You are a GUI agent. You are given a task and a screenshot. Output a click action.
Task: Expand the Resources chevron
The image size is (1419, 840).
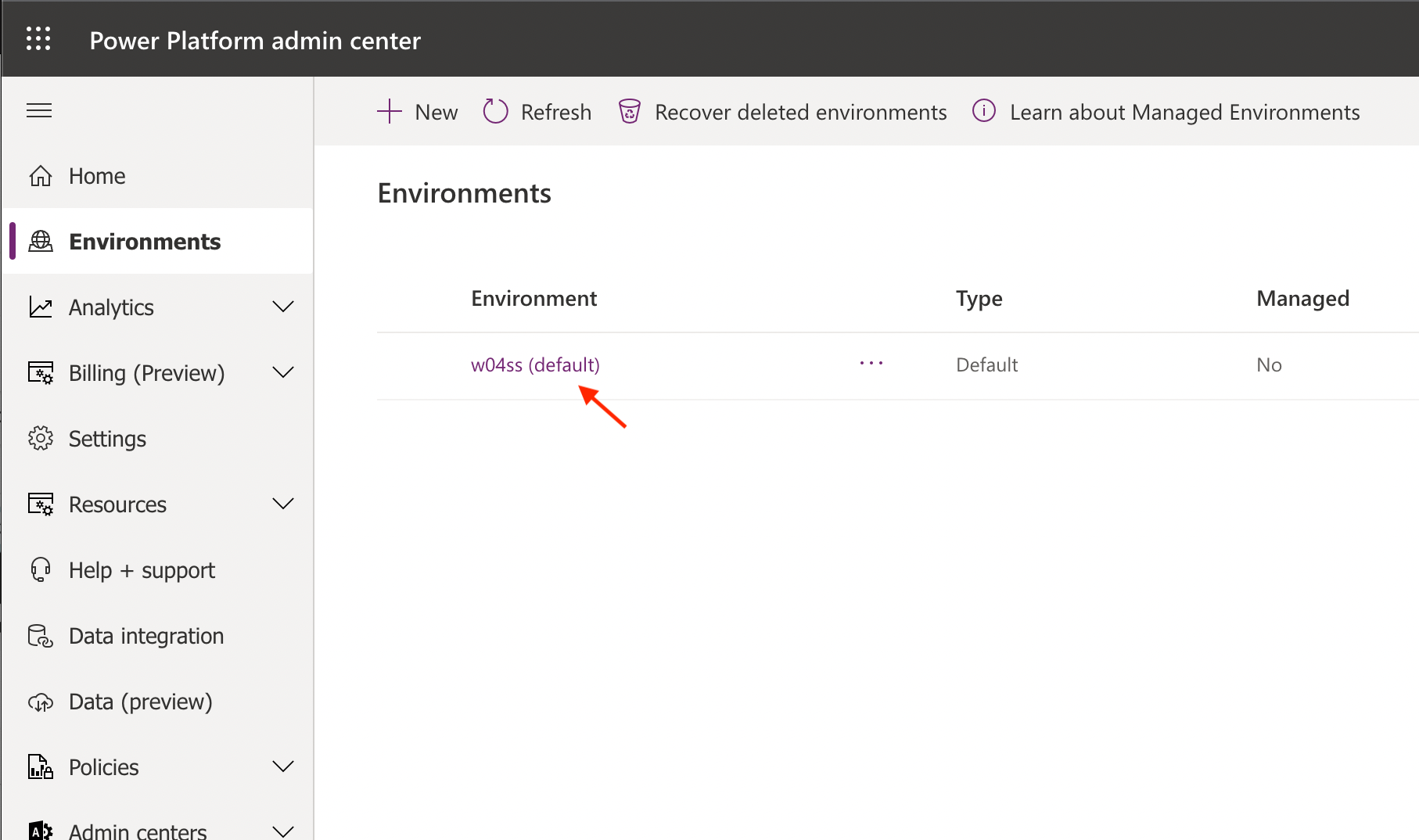click(x=282, y=504)
